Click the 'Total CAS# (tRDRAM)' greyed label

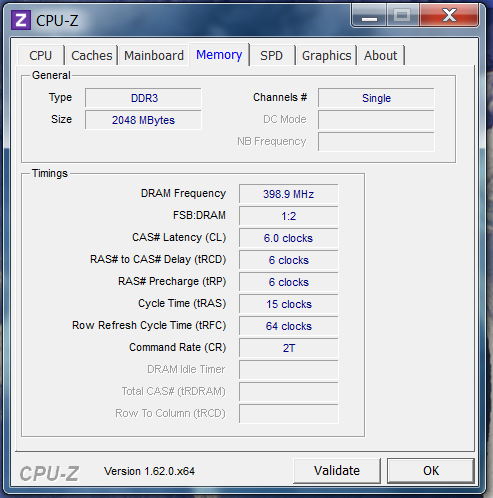point(174,391)
